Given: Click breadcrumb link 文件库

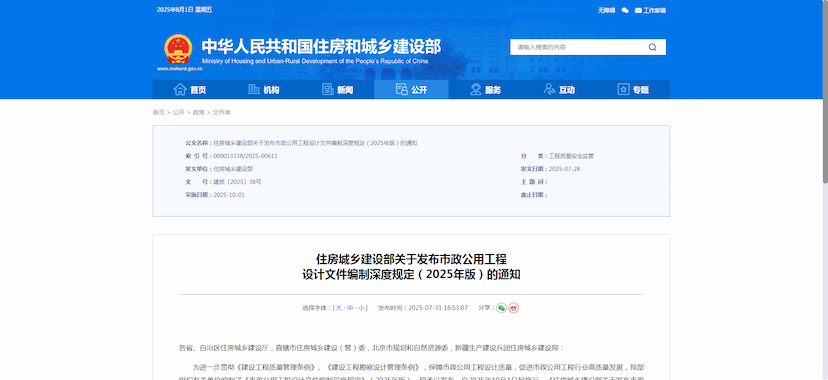Looking at the screenshot, I should coord(222,112).
